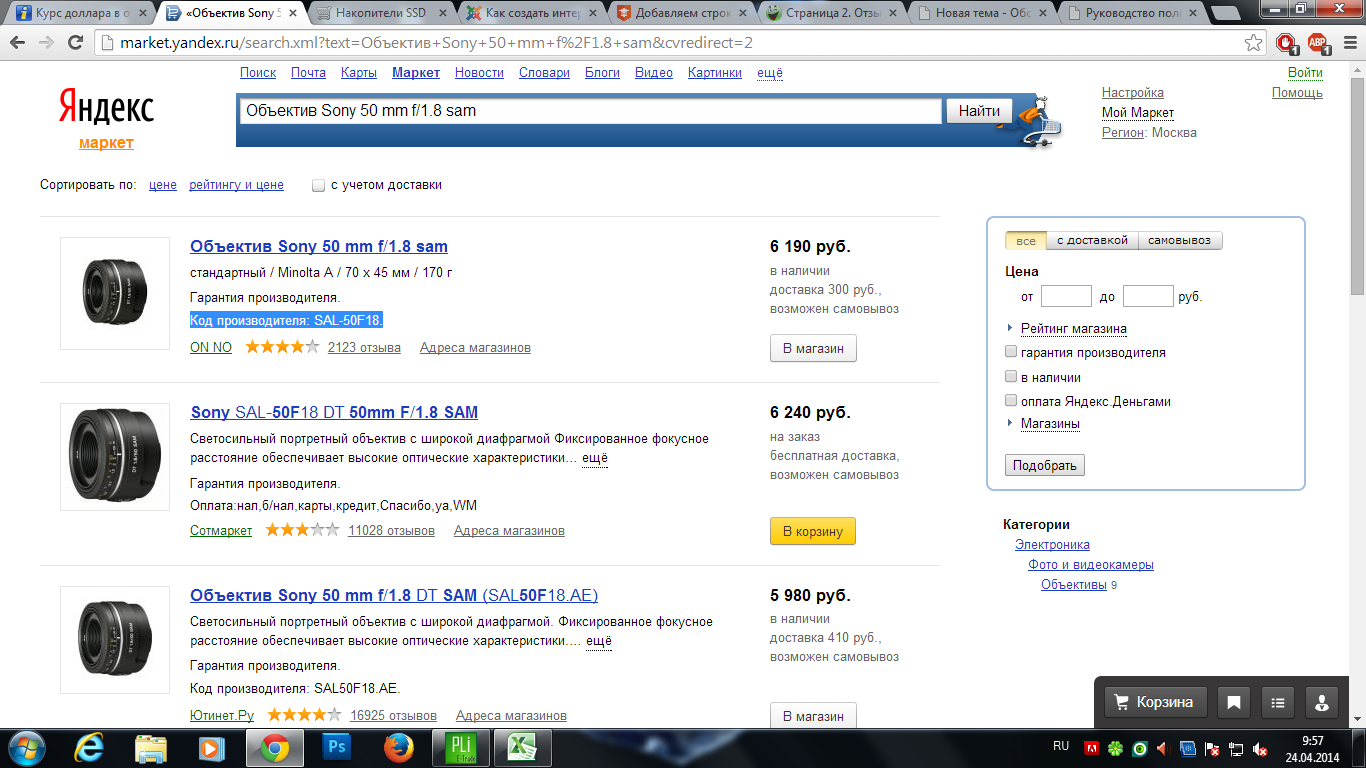The width and height of the screenshot is (1366, 768).
Task: Click the yellow 'В корзину' button
Action: point(813,531)
